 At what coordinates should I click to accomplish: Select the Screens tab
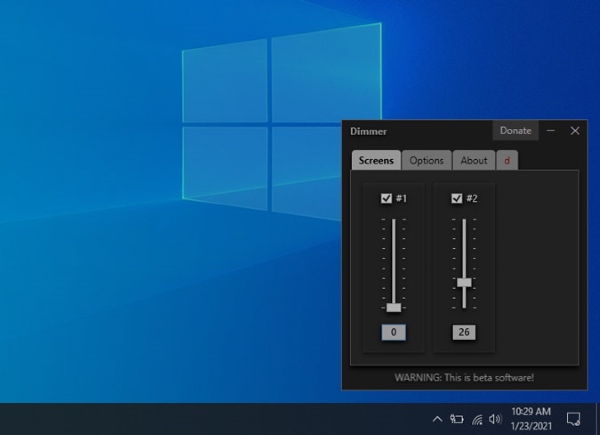point(377,160)
